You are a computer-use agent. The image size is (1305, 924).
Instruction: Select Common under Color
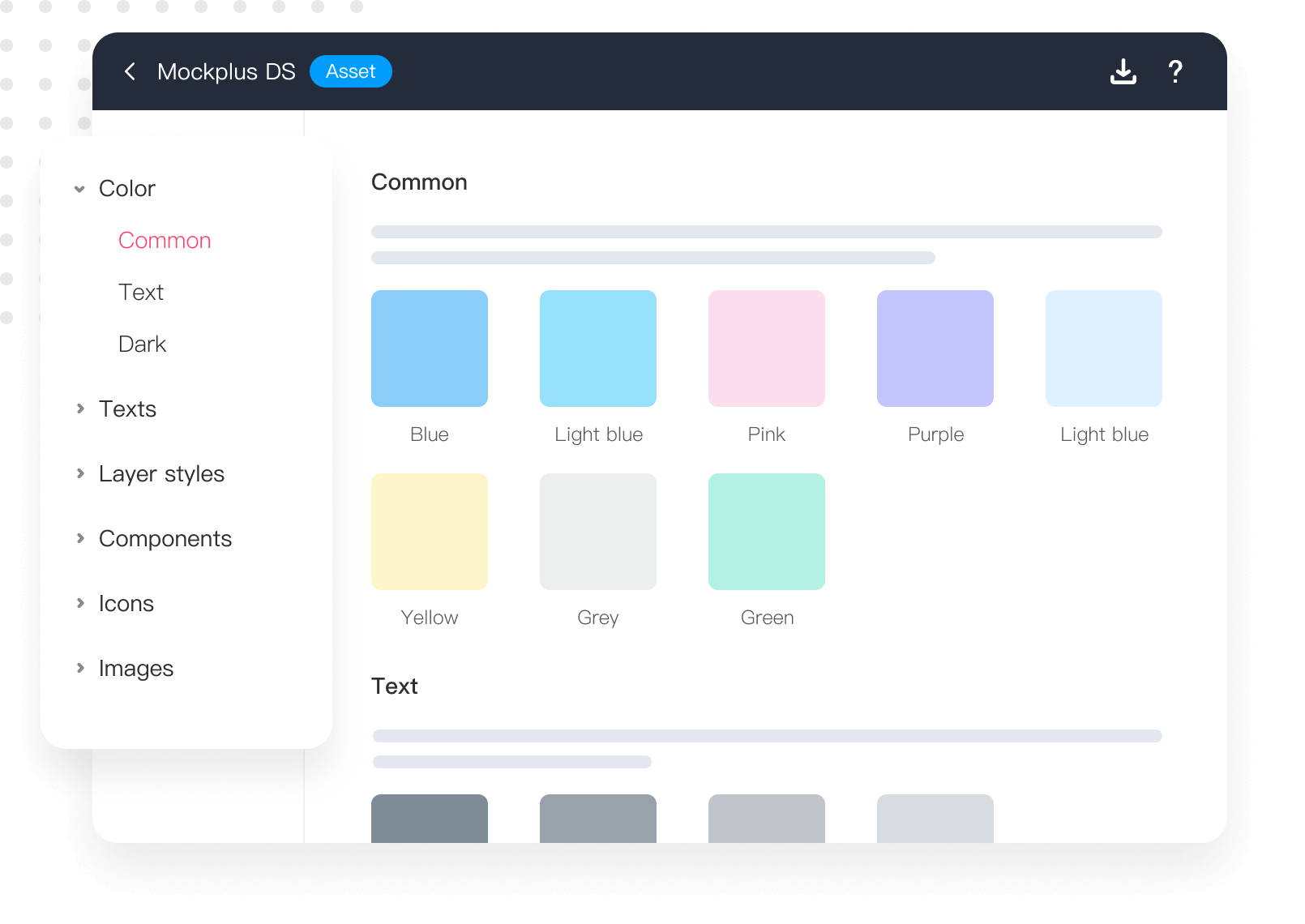click(165, 241)
